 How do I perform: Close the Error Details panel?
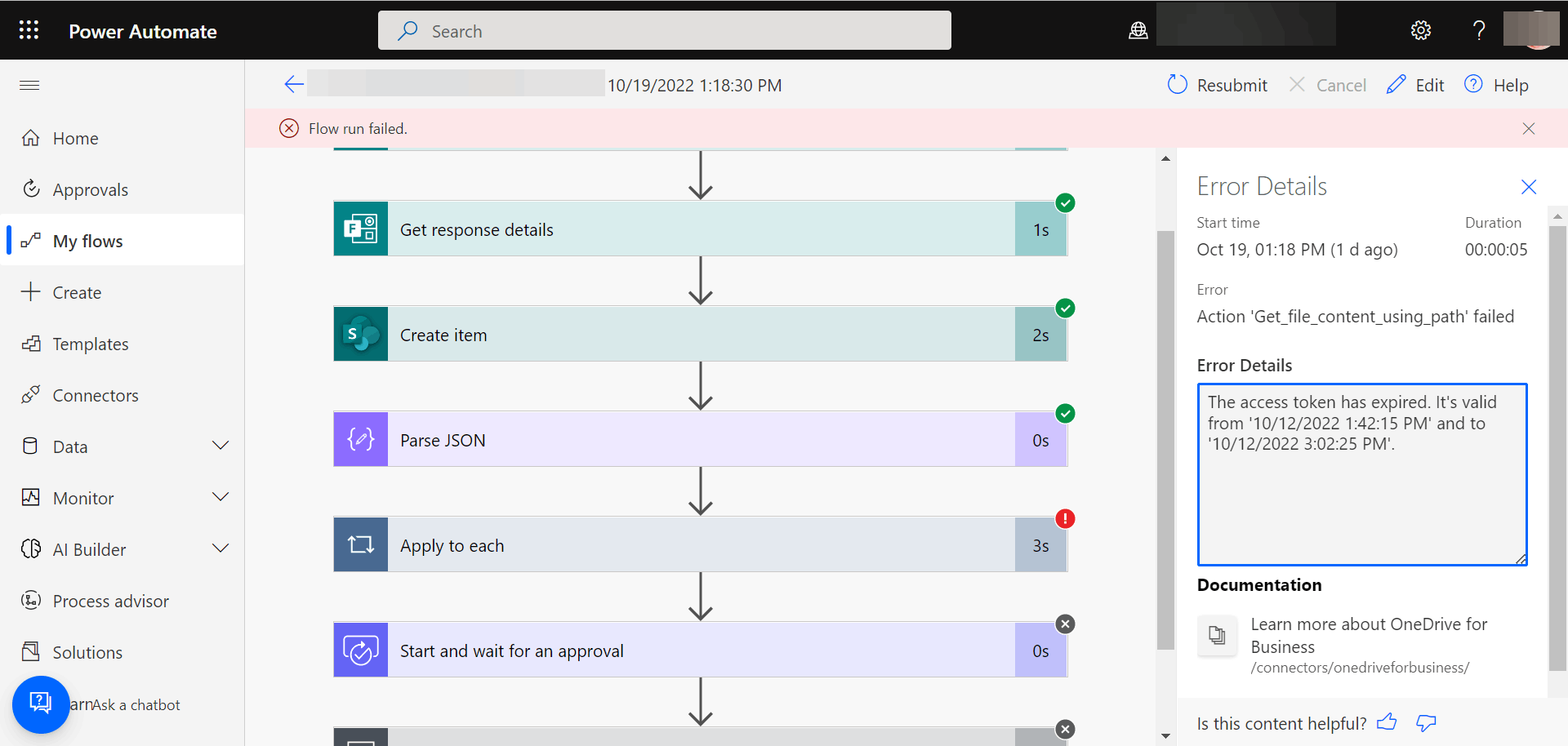pyautogui.click(x=1529, y=187)
